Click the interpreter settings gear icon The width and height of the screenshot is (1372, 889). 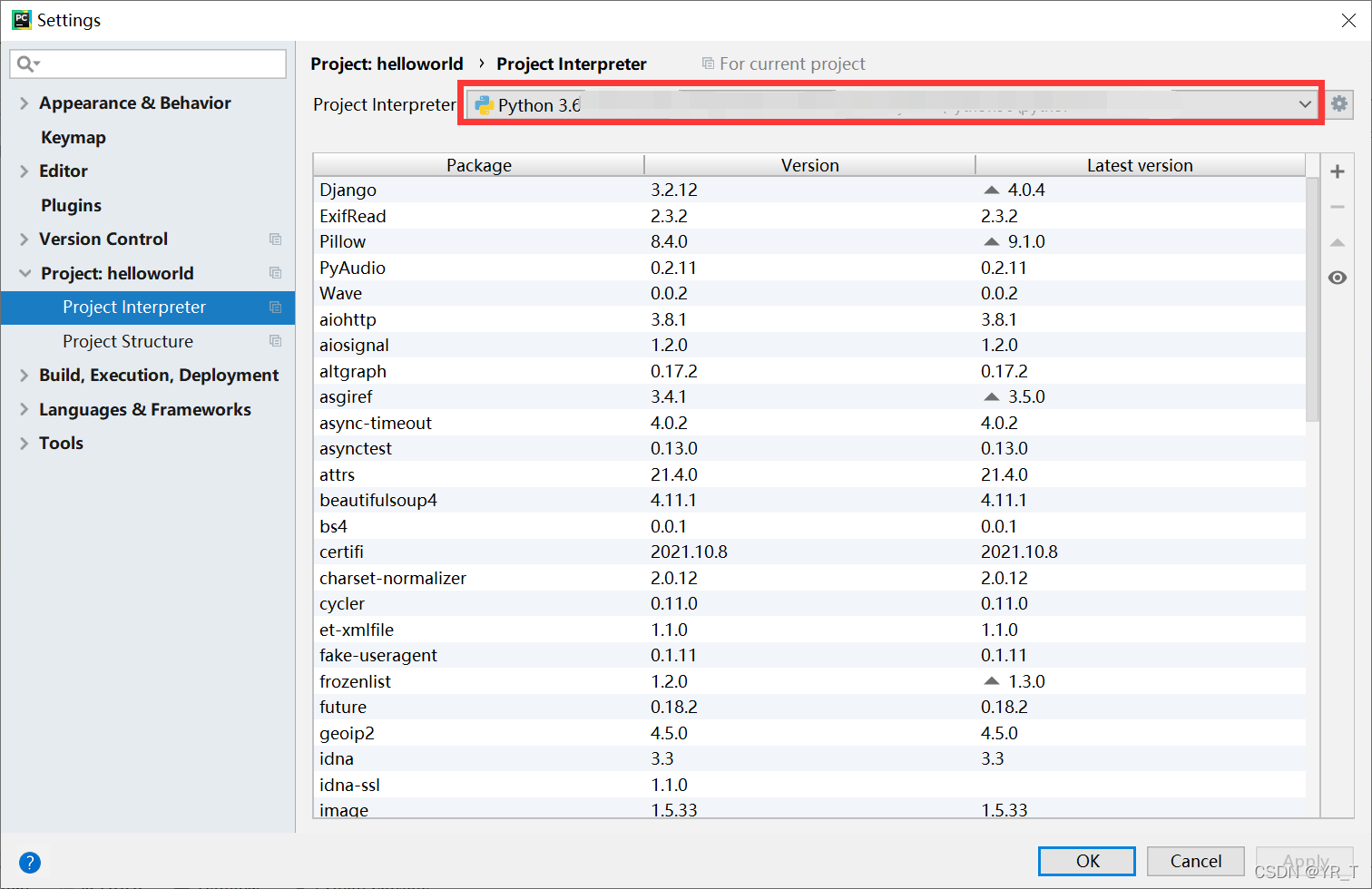(x=1339, y=104)
